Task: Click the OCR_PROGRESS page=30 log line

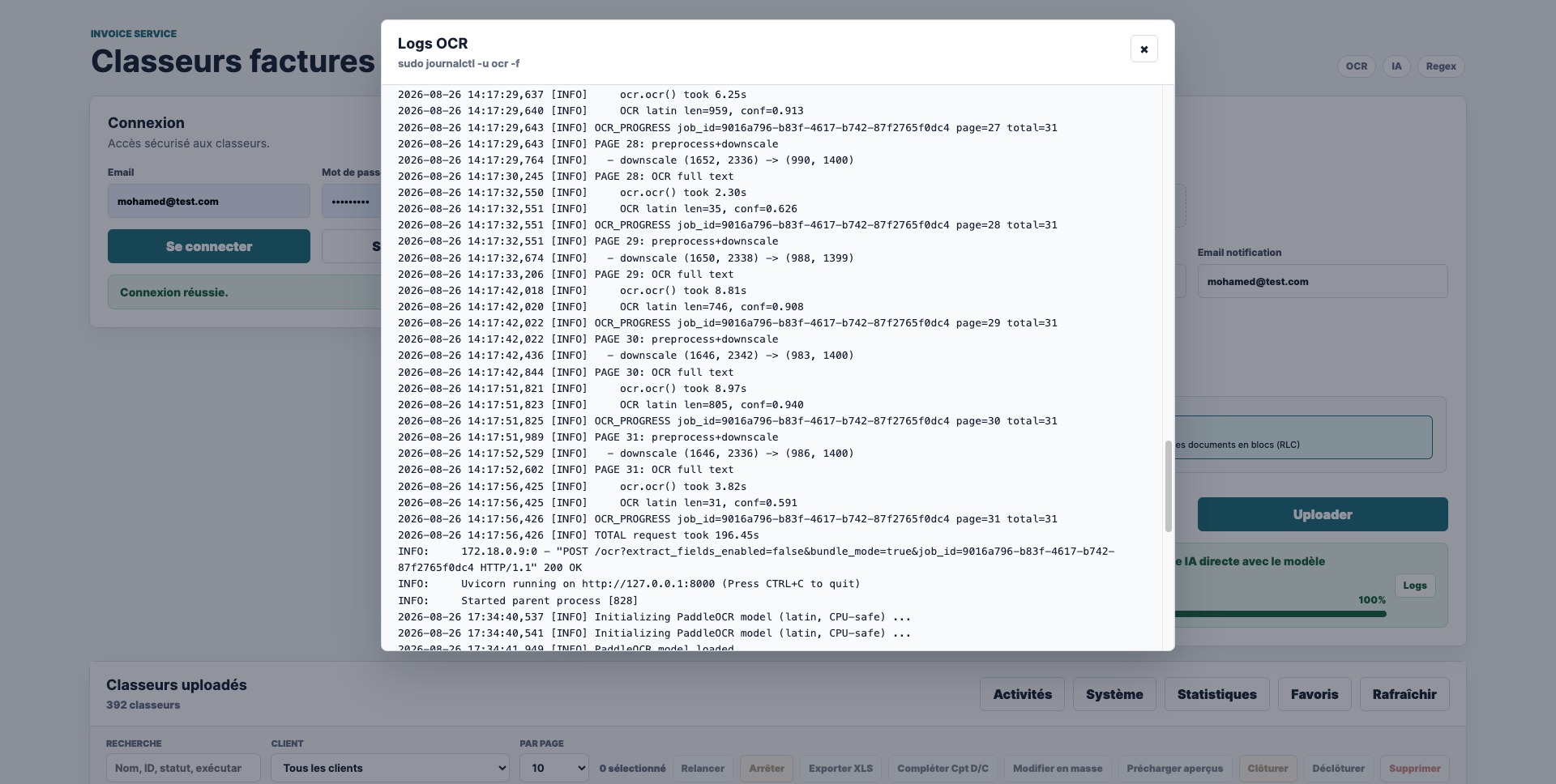Action: 728,421
